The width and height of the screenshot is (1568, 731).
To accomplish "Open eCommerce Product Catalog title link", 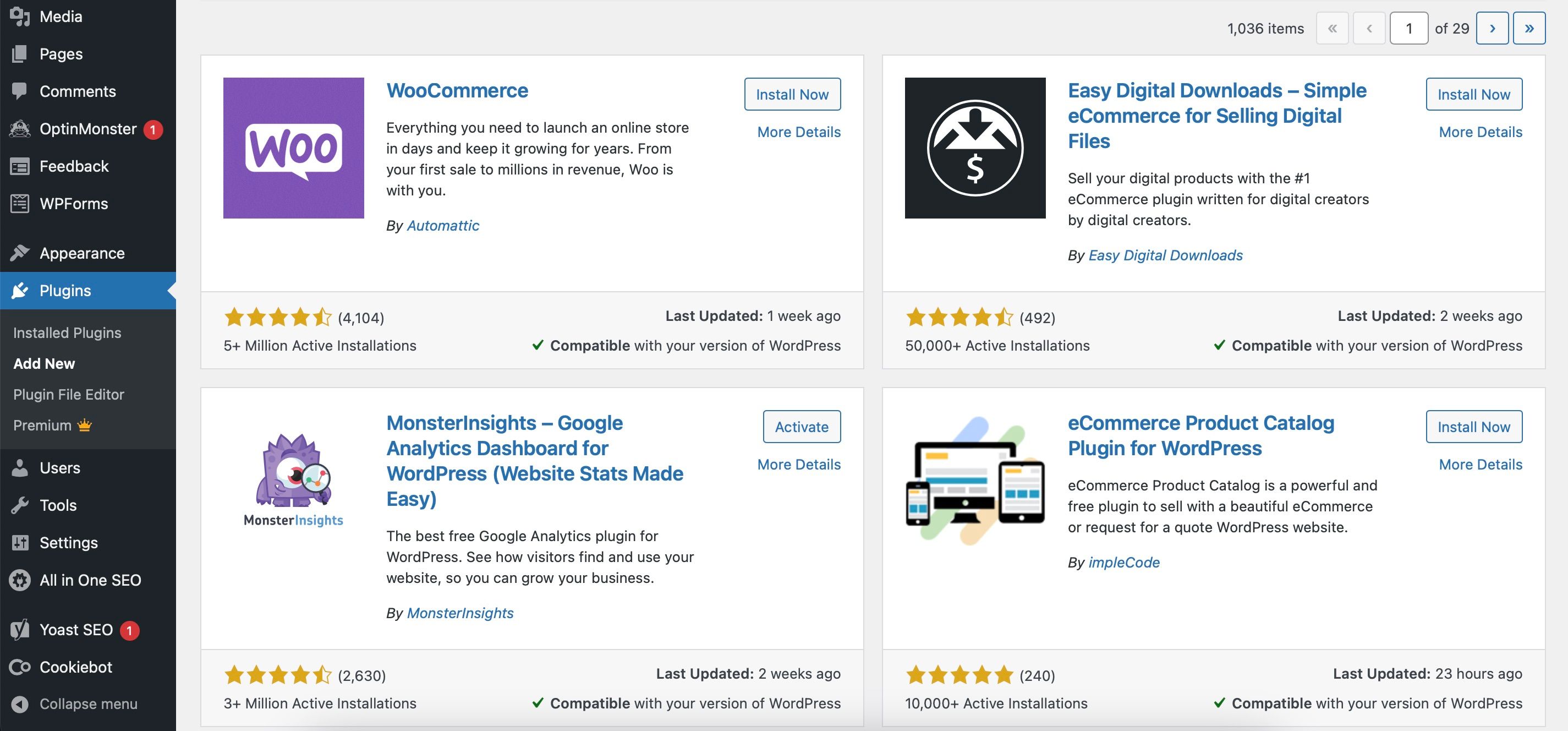I will click(x=1201, y=435).
